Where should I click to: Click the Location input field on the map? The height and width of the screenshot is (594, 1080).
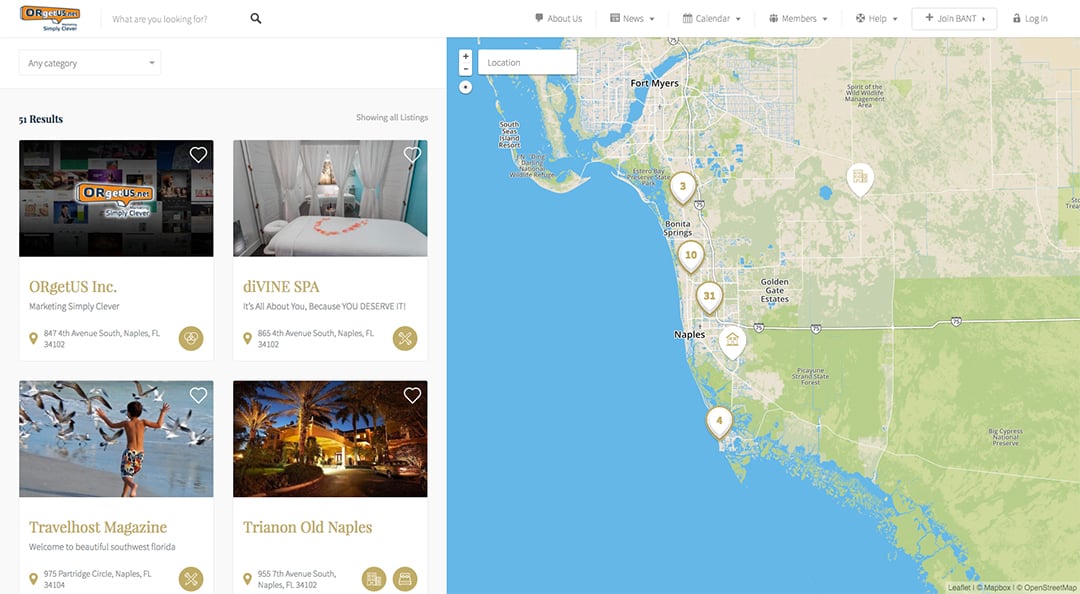(527, 62)
